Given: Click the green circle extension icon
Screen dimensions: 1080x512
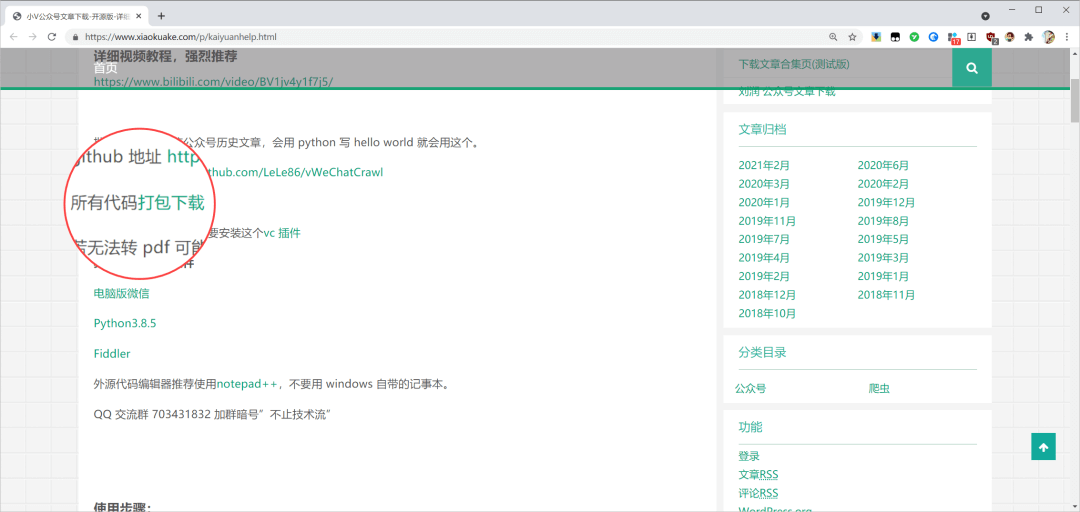Looking at the screenshot, I should (x=914, y=37).
